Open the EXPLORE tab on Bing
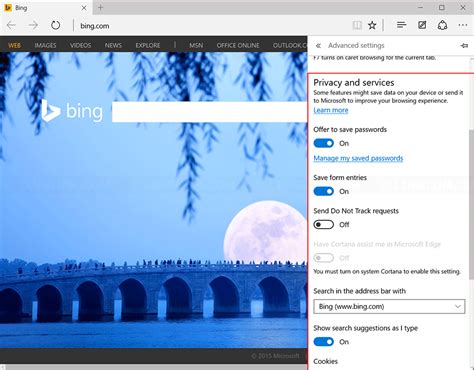Screen dimensions: 474x370 tap(148, 45)
